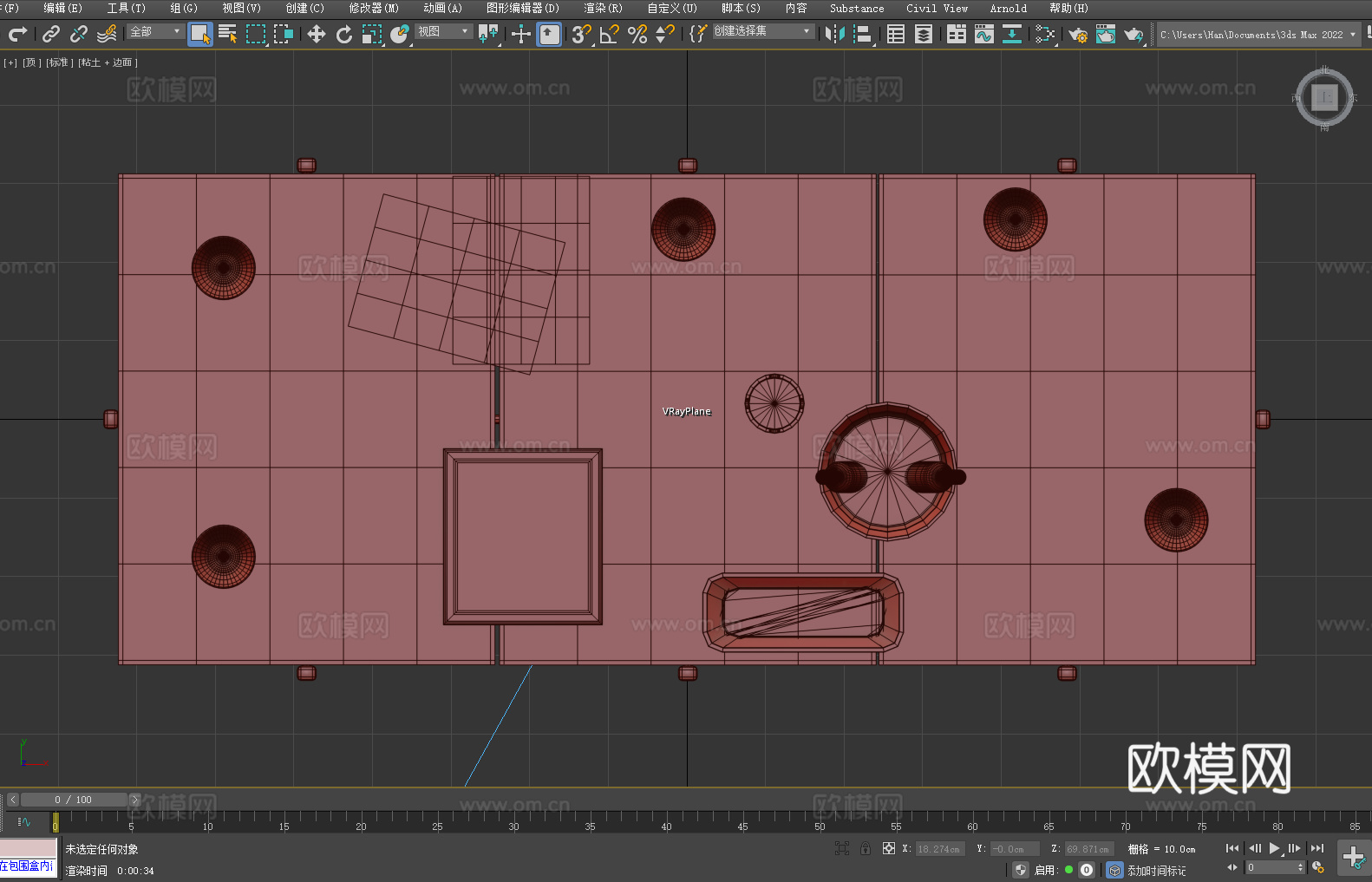Expand the 创建选择集 named selection dropdown

coord(763,31)
